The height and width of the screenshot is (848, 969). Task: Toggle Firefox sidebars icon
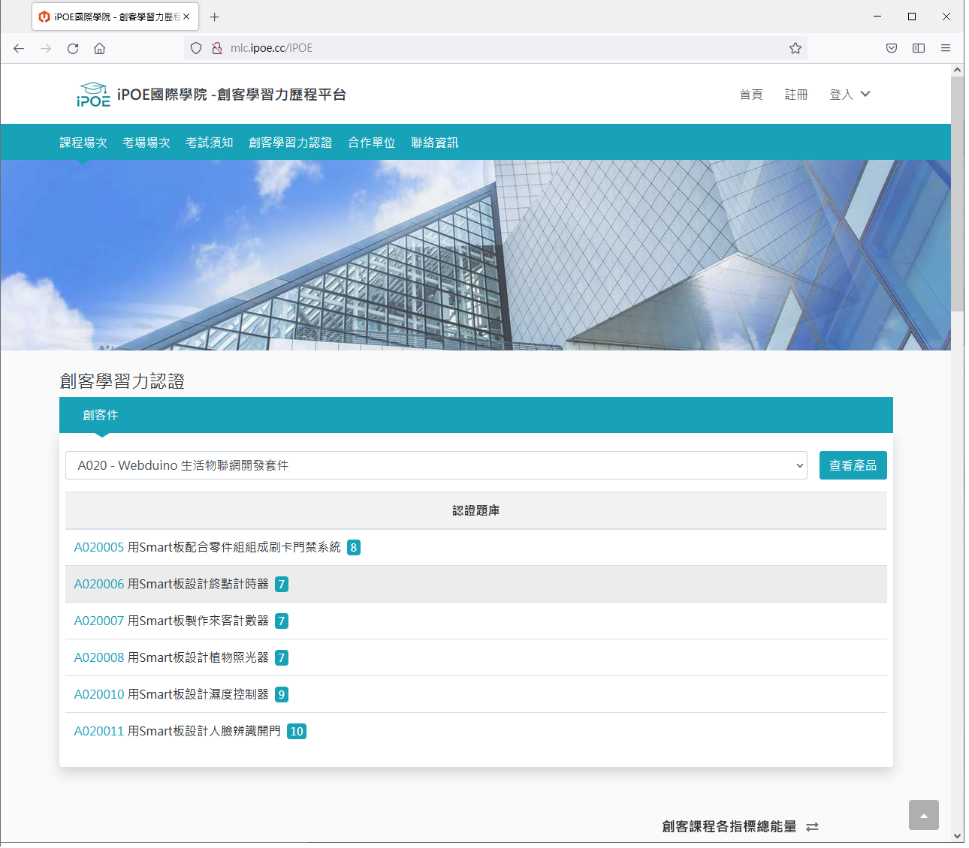pos(917,47)
